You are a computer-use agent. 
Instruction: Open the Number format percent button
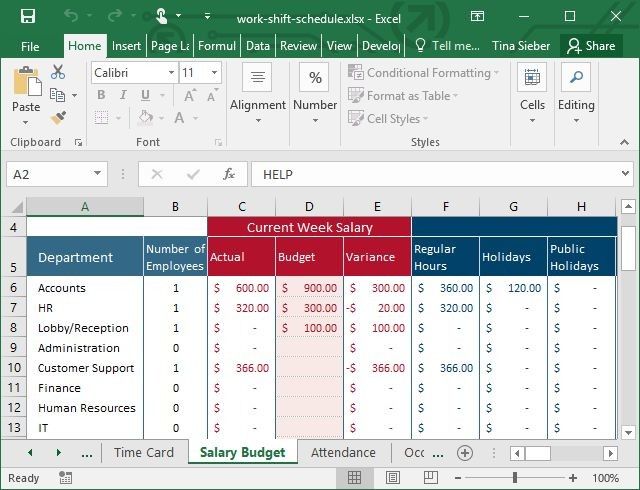[315, 88]
